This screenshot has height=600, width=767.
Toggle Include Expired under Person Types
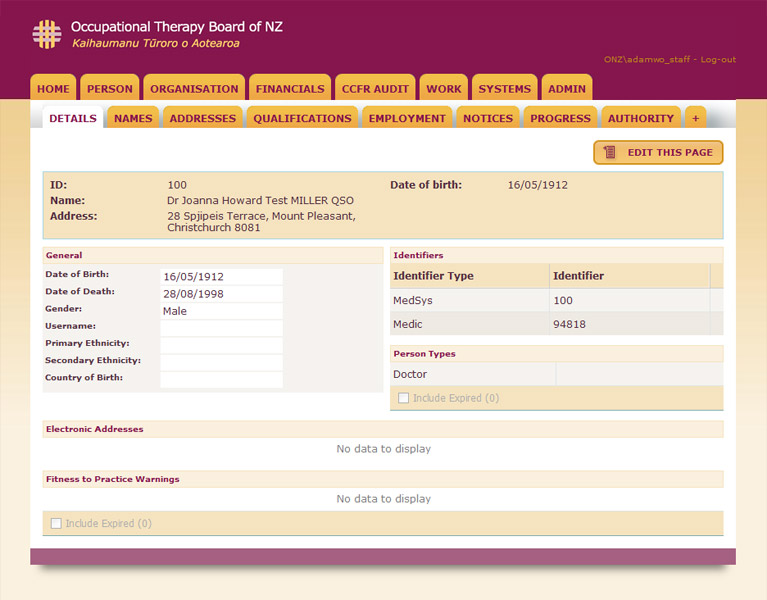coord(404,398)
